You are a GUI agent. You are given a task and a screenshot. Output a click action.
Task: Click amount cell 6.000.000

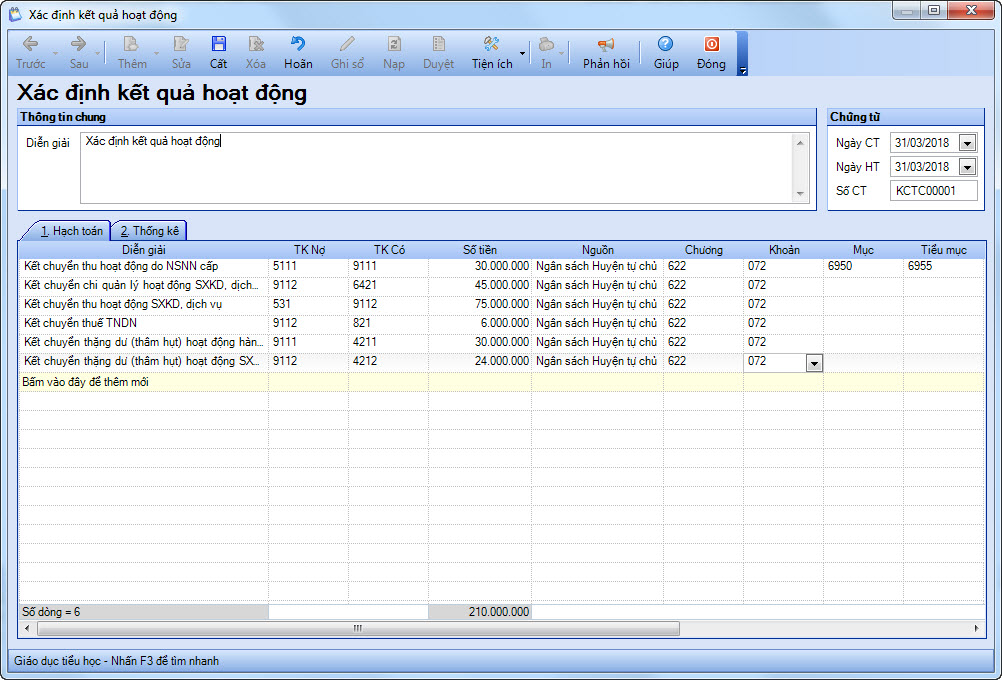(480, 323)
